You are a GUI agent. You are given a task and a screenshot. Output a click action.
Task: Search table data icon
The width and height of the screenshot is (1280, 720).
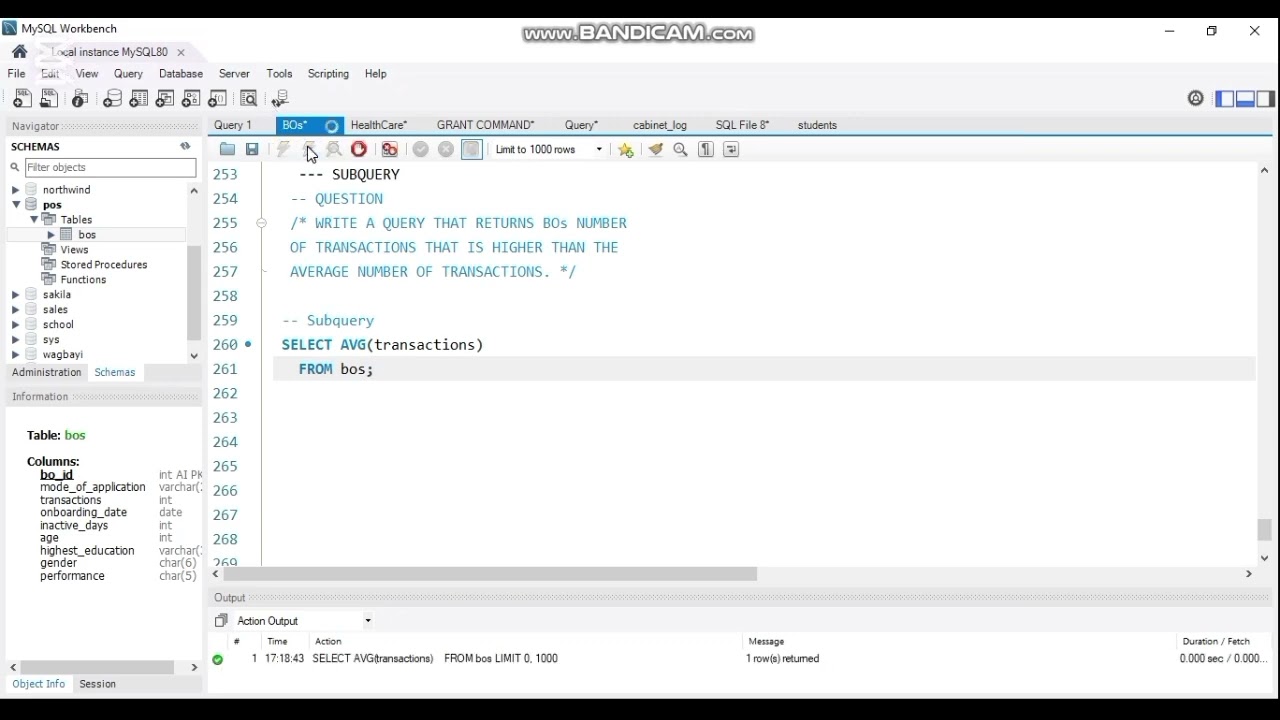pos(248,98)
